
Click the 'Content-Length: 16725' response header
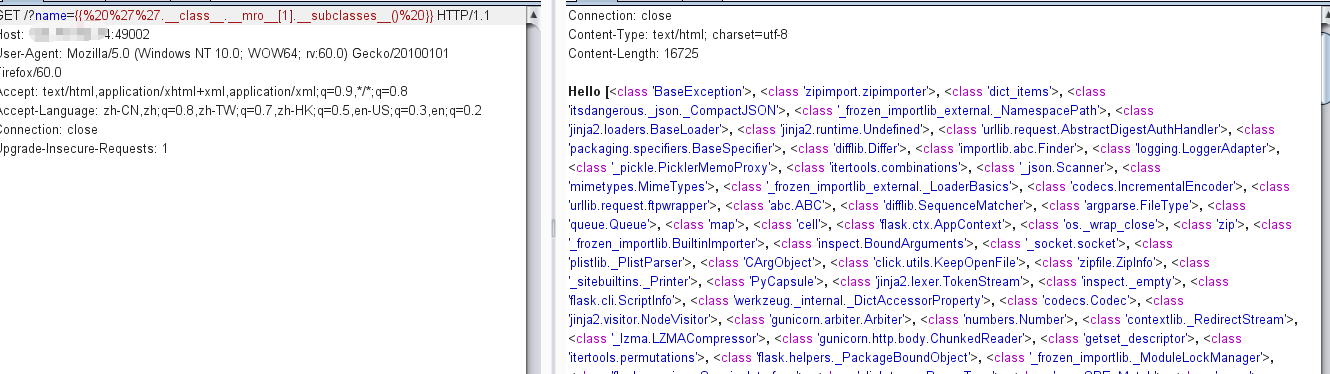633,53
